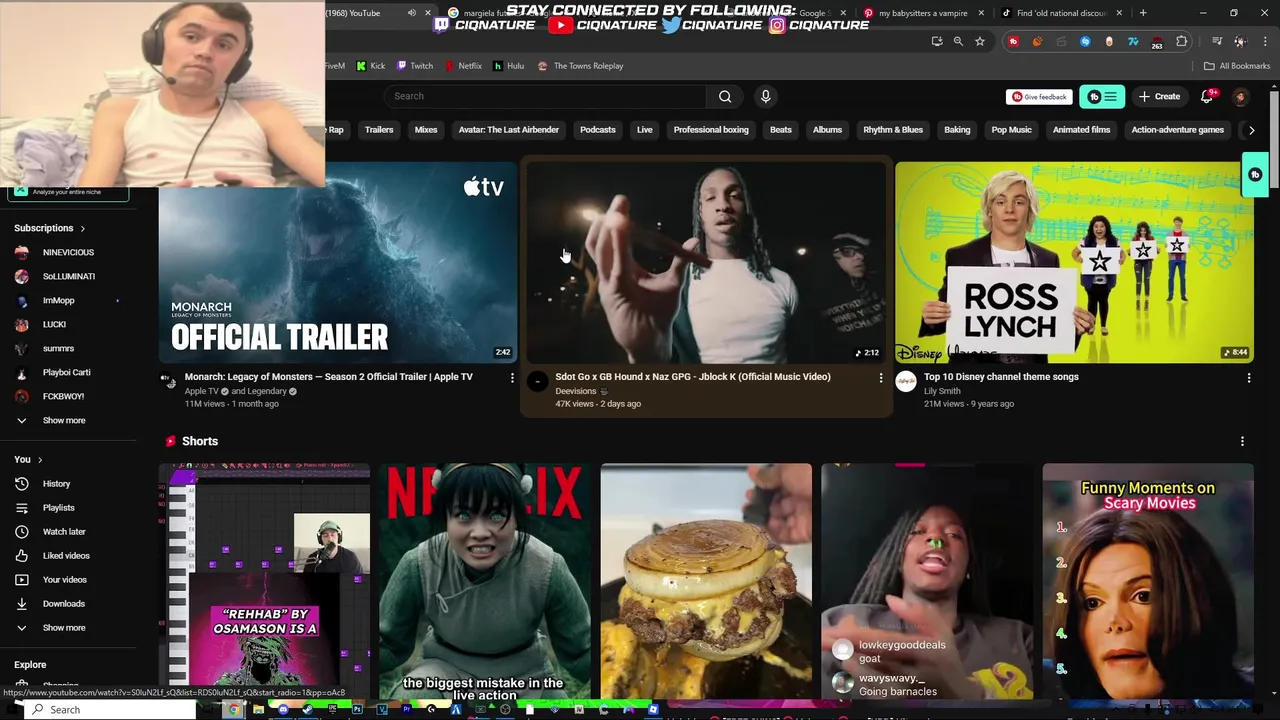Open the Chrome three-dot menu
This screenshot has height=720, width=1280.
[1264, 41]
